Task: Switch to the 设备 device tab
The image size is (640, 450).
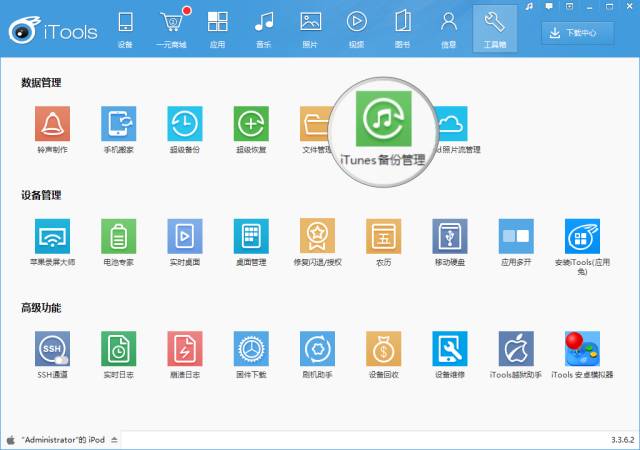Action: [125, 29]
